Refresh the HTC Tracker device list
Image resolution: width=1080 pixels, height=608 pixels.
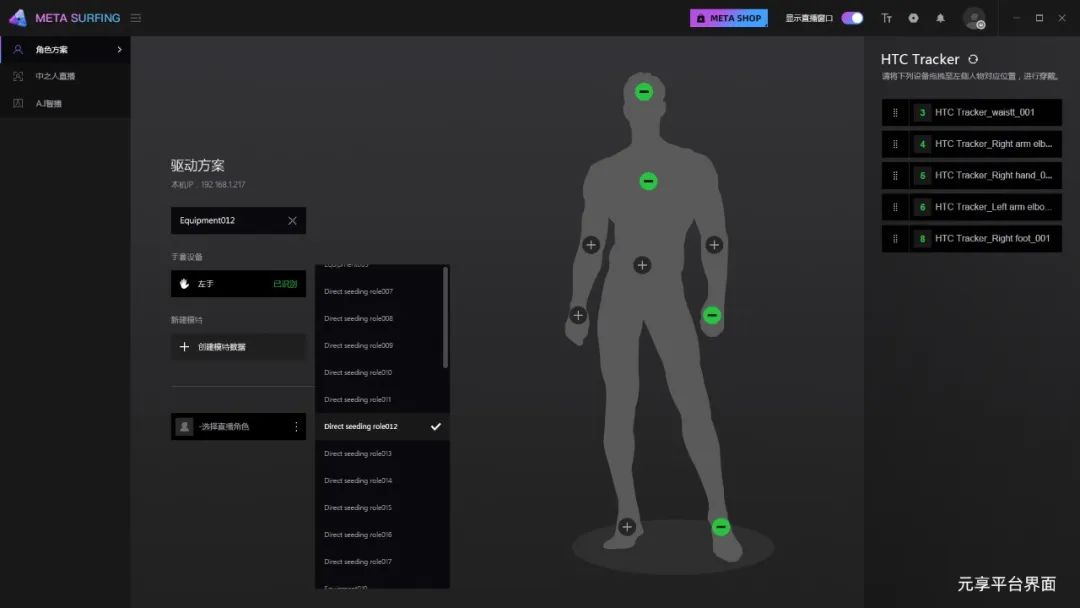click(x=973, y=60)
